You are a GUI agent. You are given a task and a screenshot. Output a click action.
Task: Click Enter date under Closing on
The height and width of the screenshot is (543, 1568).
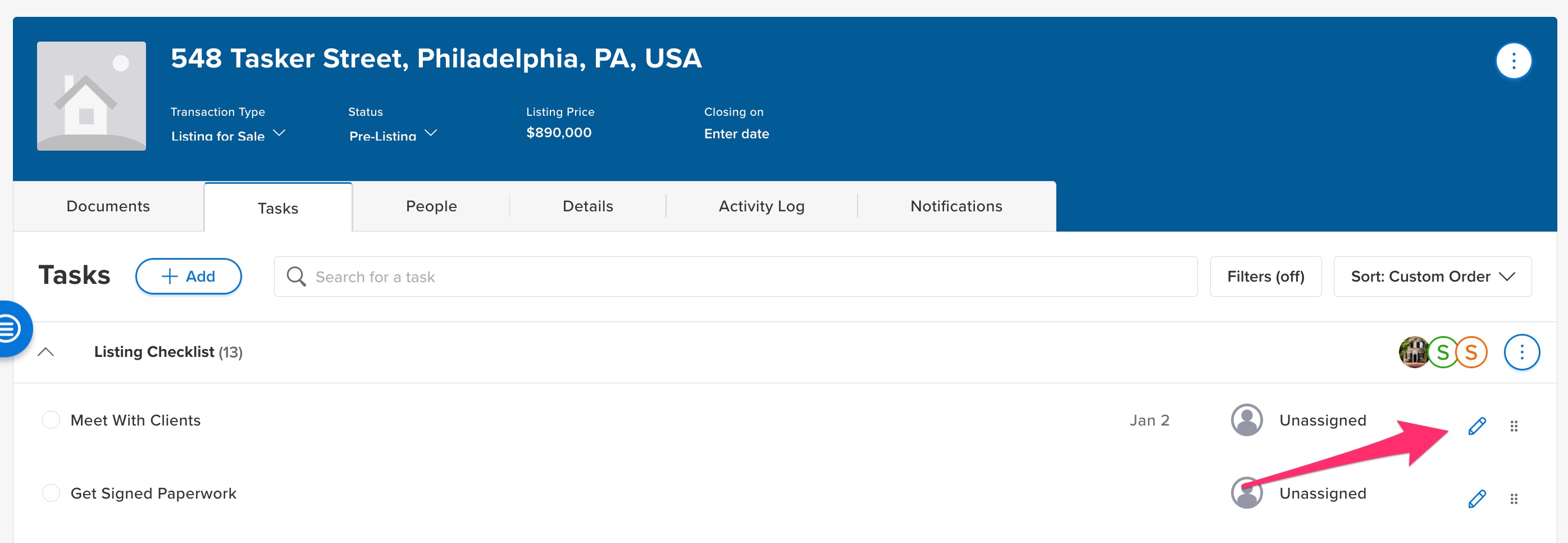tap(736, 134)
